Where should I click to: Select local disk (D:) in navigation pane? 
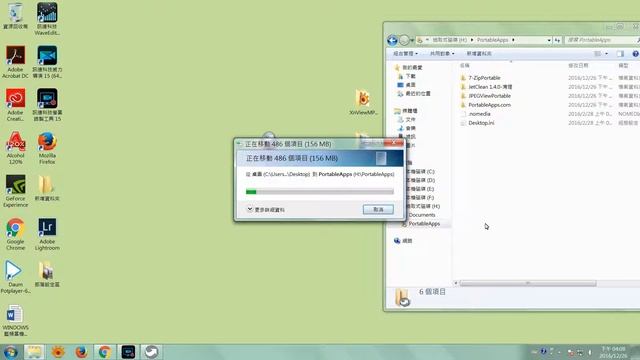point(420,180)
